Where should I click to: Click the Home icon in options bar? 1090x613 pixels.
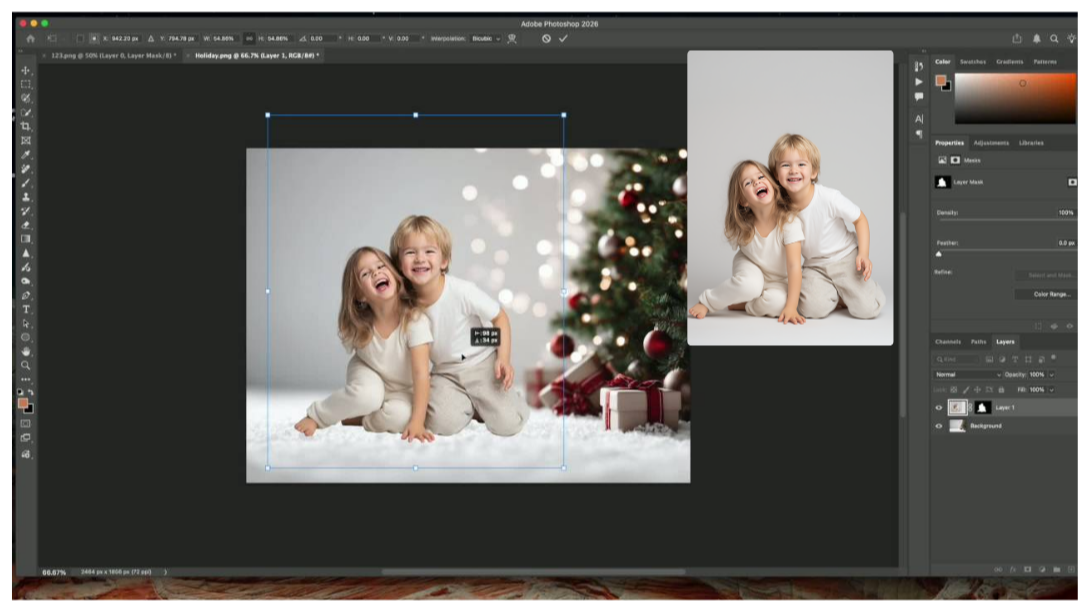click(x=30, y=38)
